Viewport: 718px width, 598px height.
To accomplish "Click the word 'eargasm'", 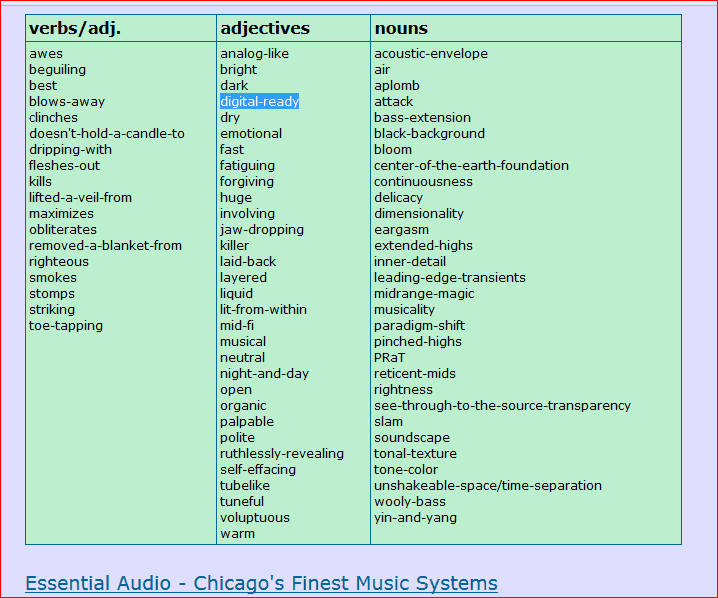I will pos(402,230).
